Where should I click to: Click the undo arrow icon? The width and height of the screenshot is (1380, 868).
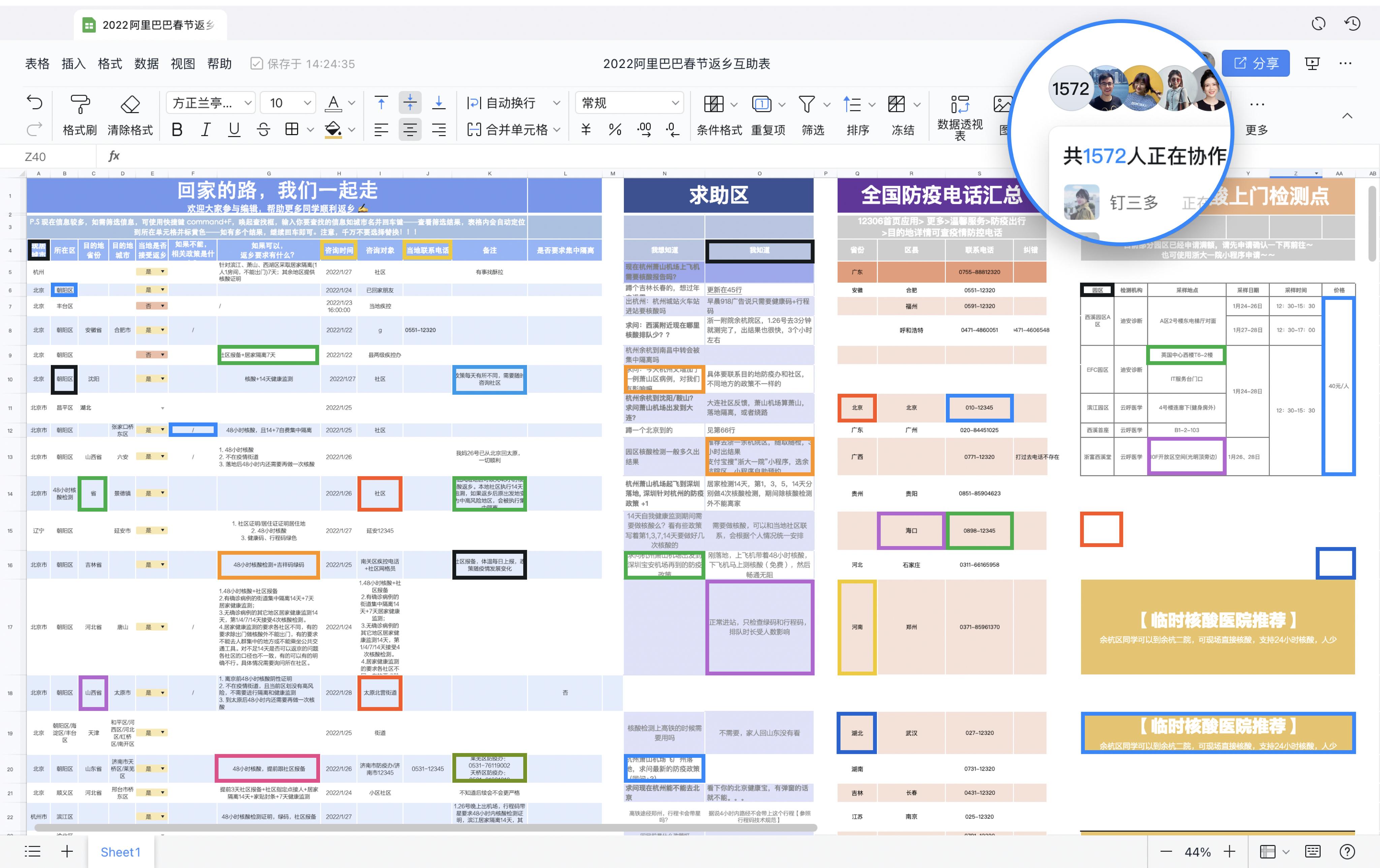(x=35, y=102)
